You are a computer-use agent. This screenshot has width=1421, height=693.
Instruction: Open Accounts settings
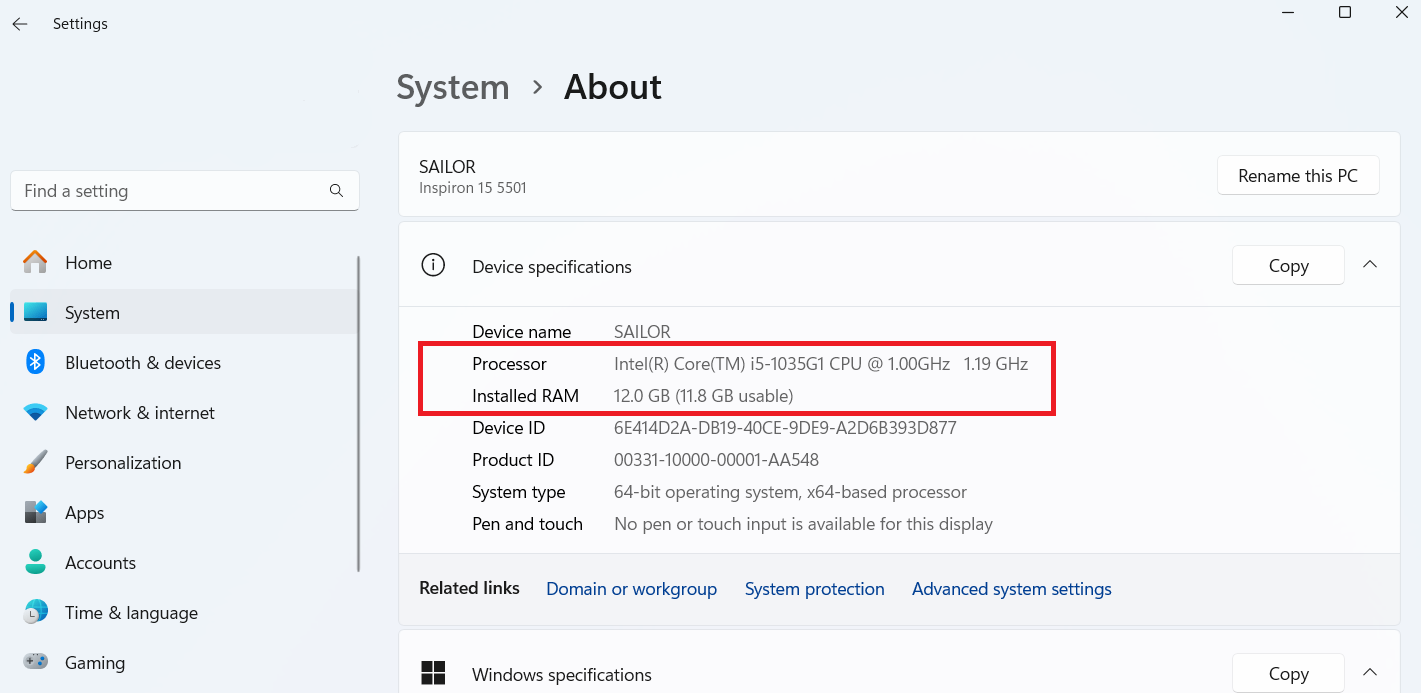click(x=184, y=562)
